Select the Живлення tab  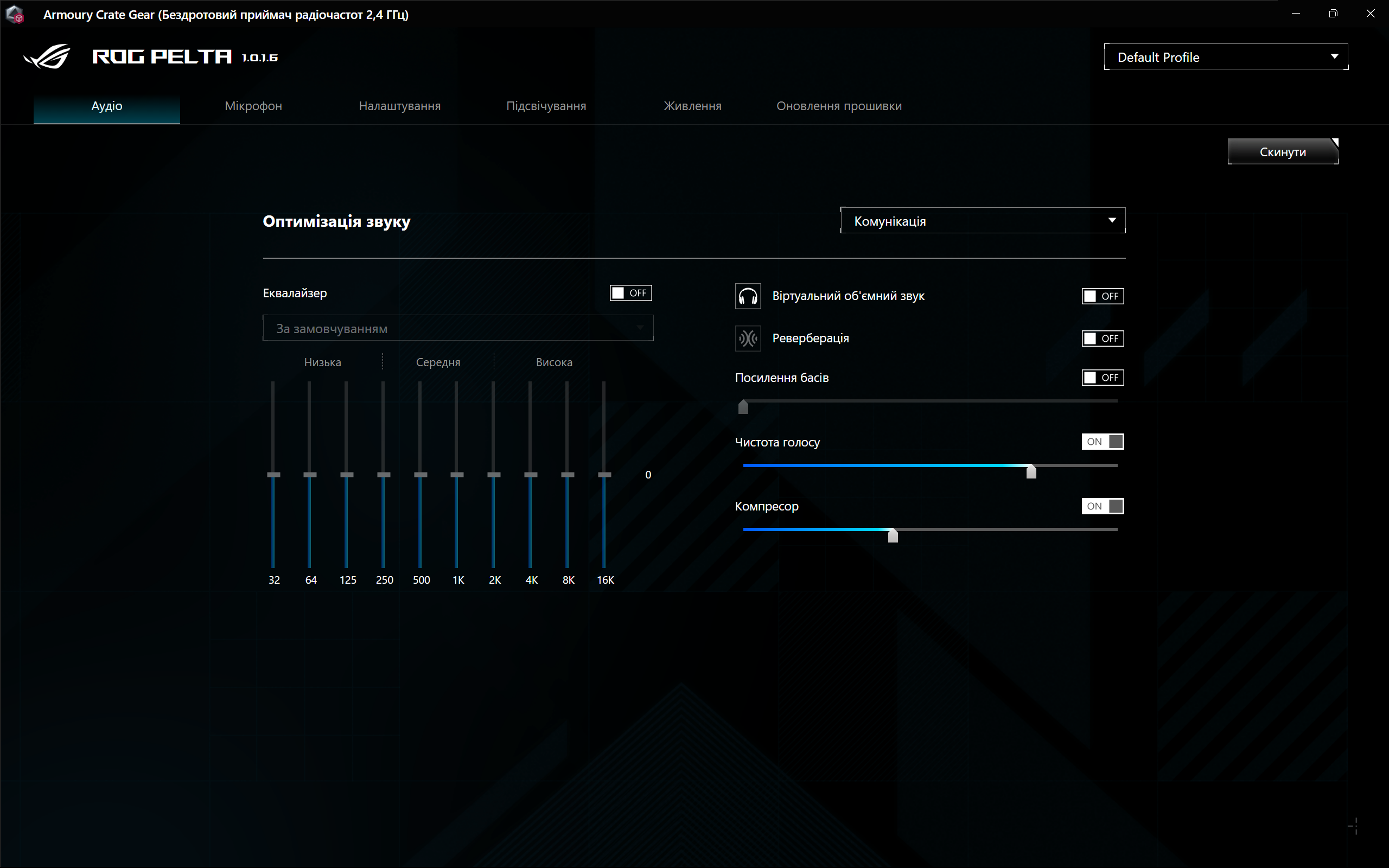click(x=692, y=106)
